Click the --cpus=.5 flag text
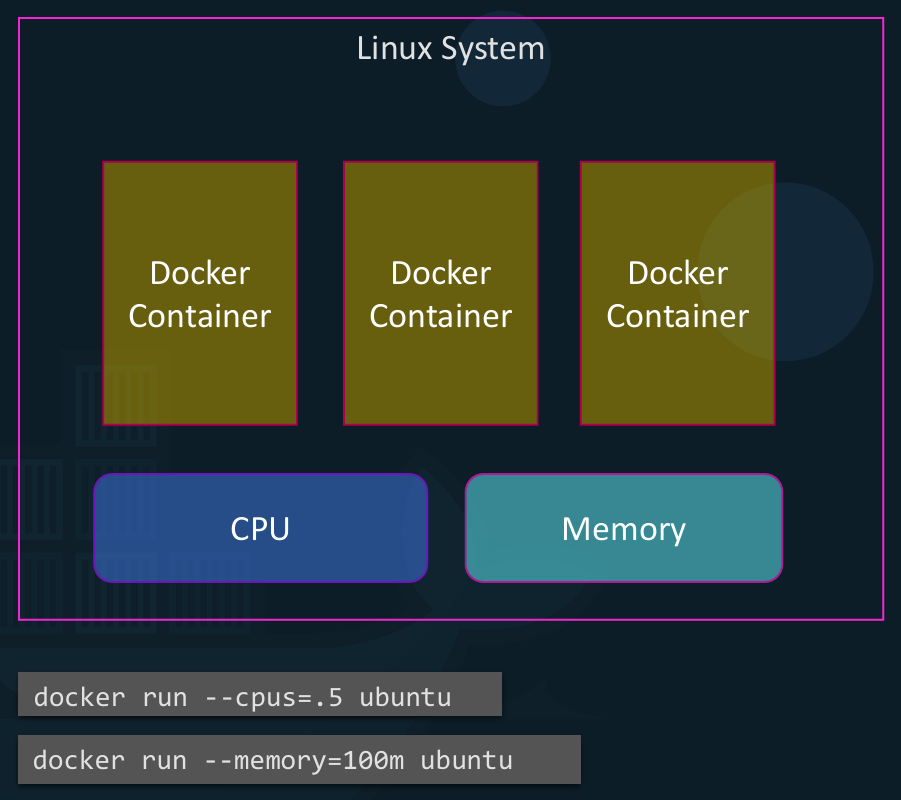901x800 pixels. click(x=275, y=697)
